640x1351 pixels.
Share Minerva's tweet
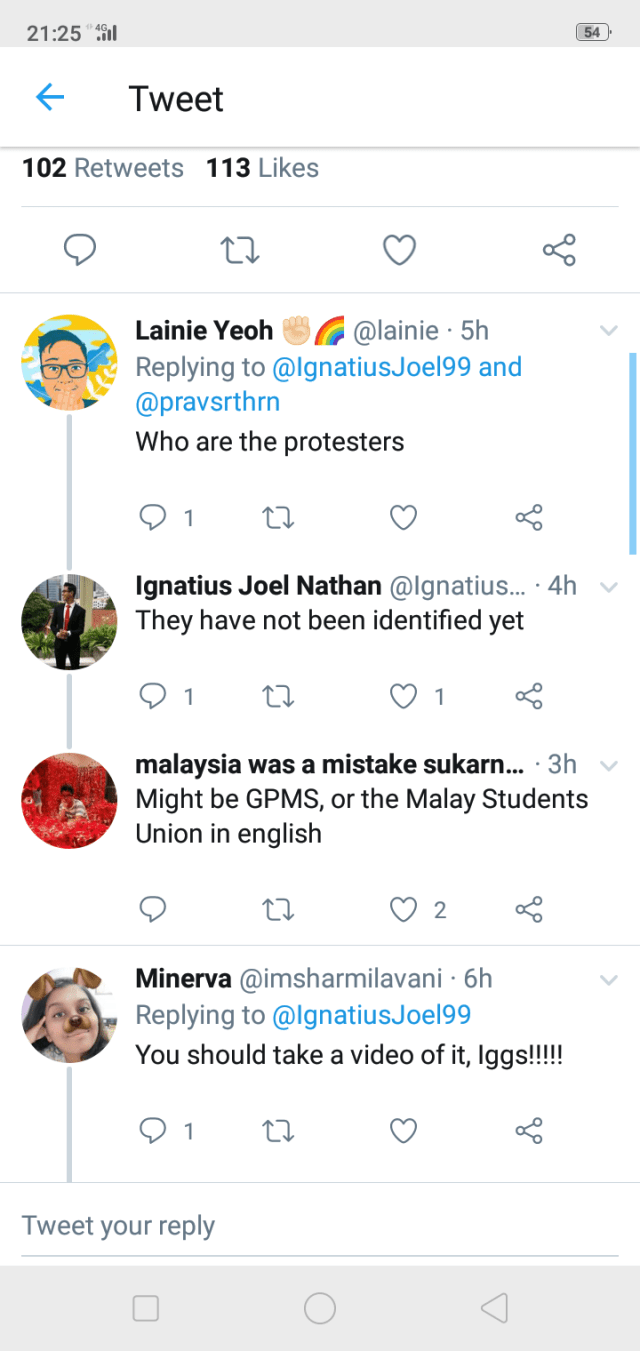pos(529,1130)
